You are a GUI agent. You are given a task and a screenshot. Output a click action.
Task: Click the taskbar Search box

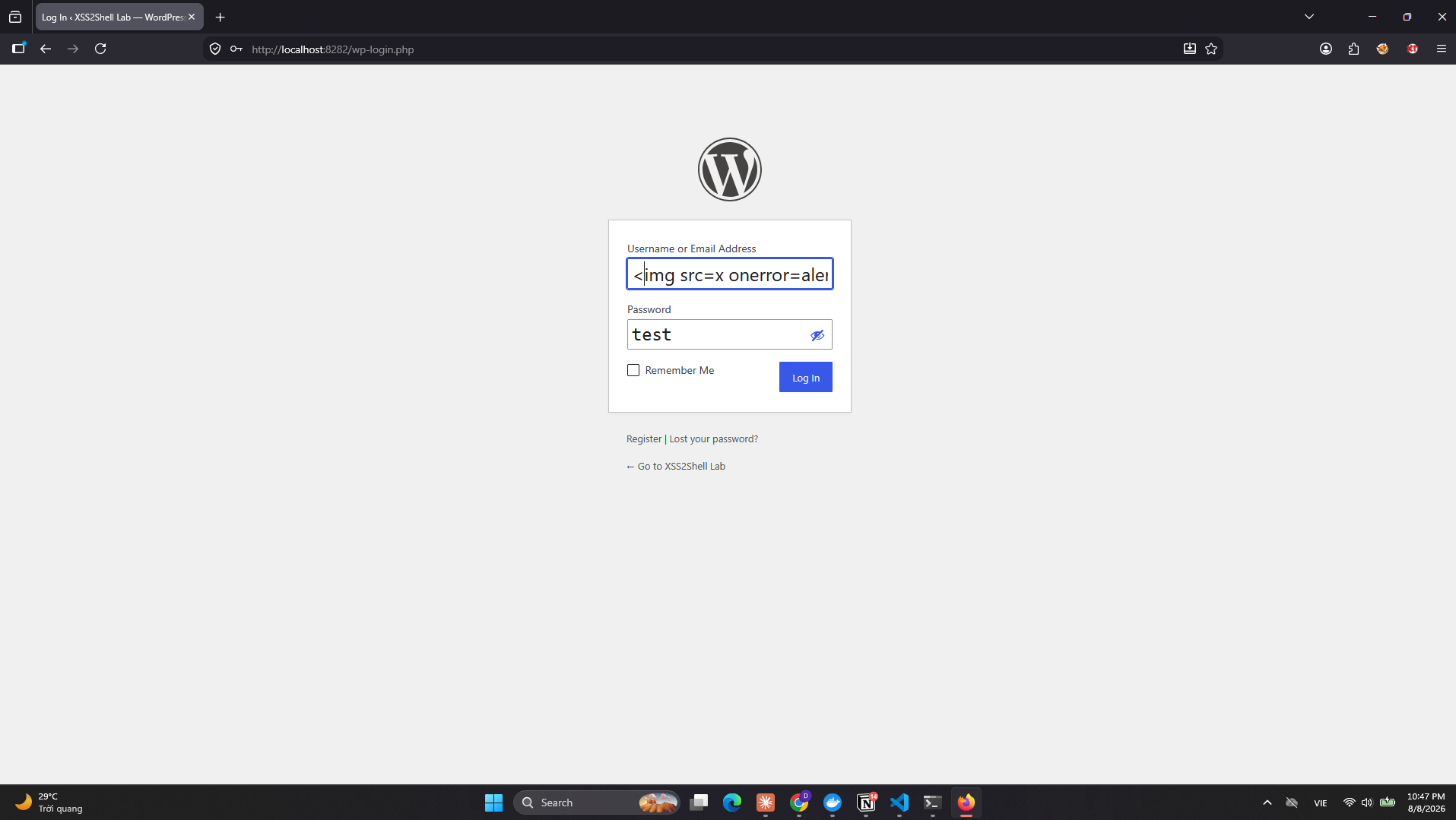pos(597,803)
